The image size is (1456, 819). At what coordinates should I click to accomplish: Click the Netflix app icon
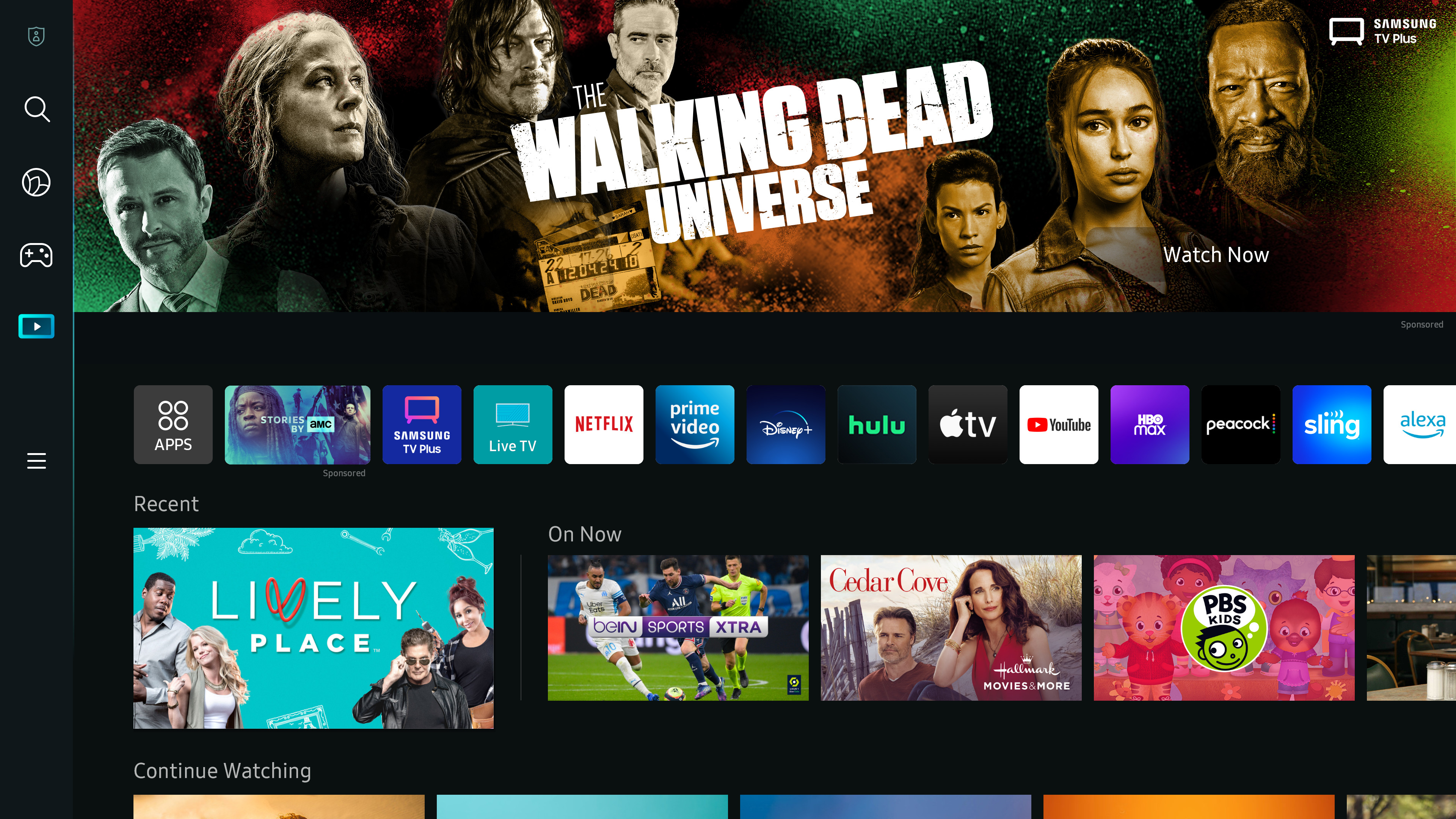(x=604, y=424)
